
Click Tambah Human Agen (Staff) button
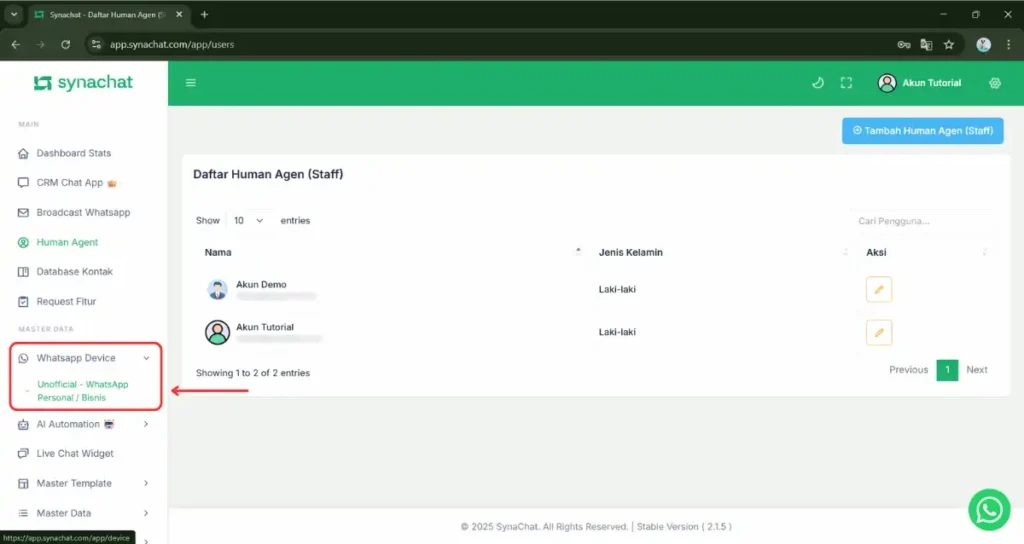pos(922,131)
